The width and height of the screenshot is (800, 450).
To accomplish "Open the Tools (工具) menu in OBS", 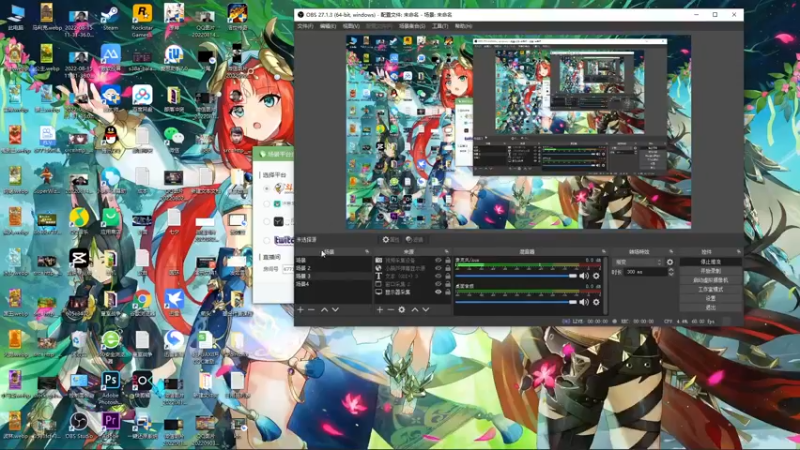I will click(x=441, y=26).
